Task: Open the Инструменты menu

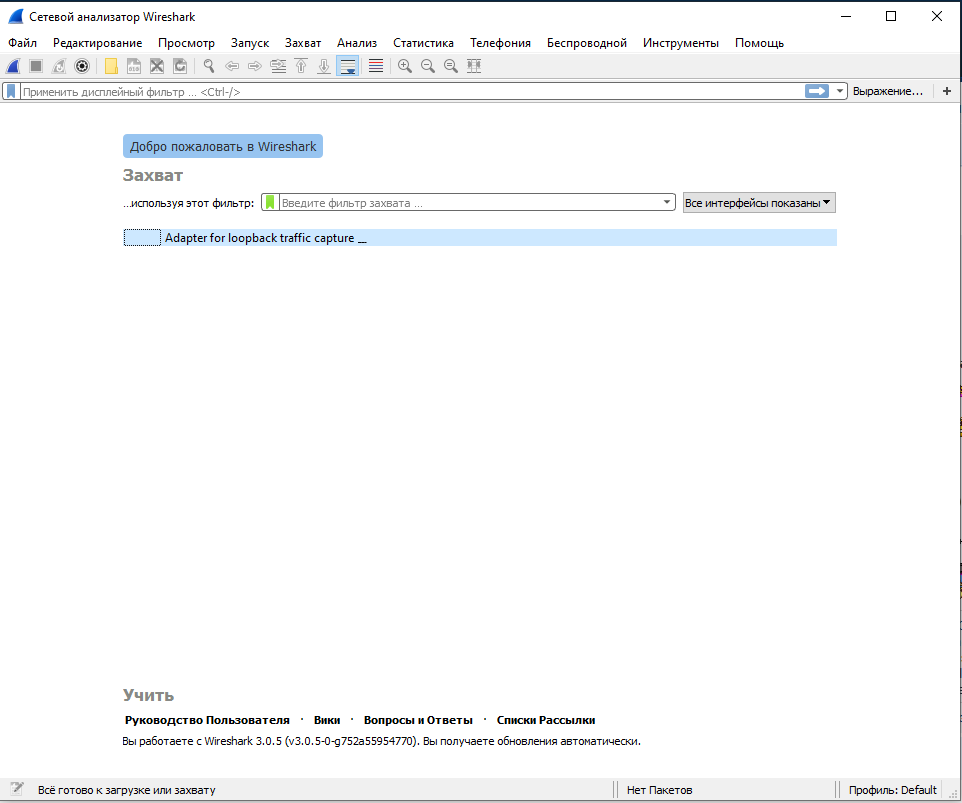Action: (681, 43)
